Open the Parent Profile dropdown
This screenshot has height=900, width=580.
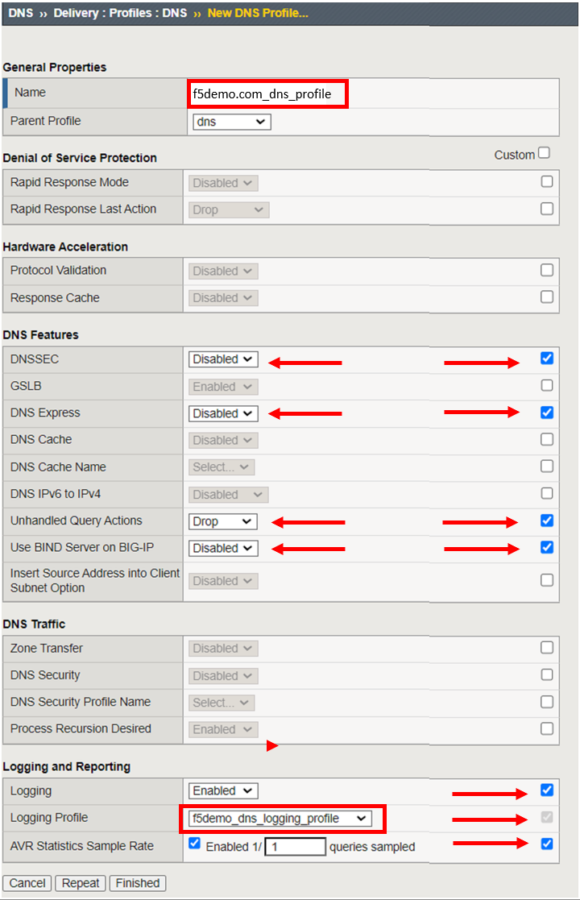(230, 120)
